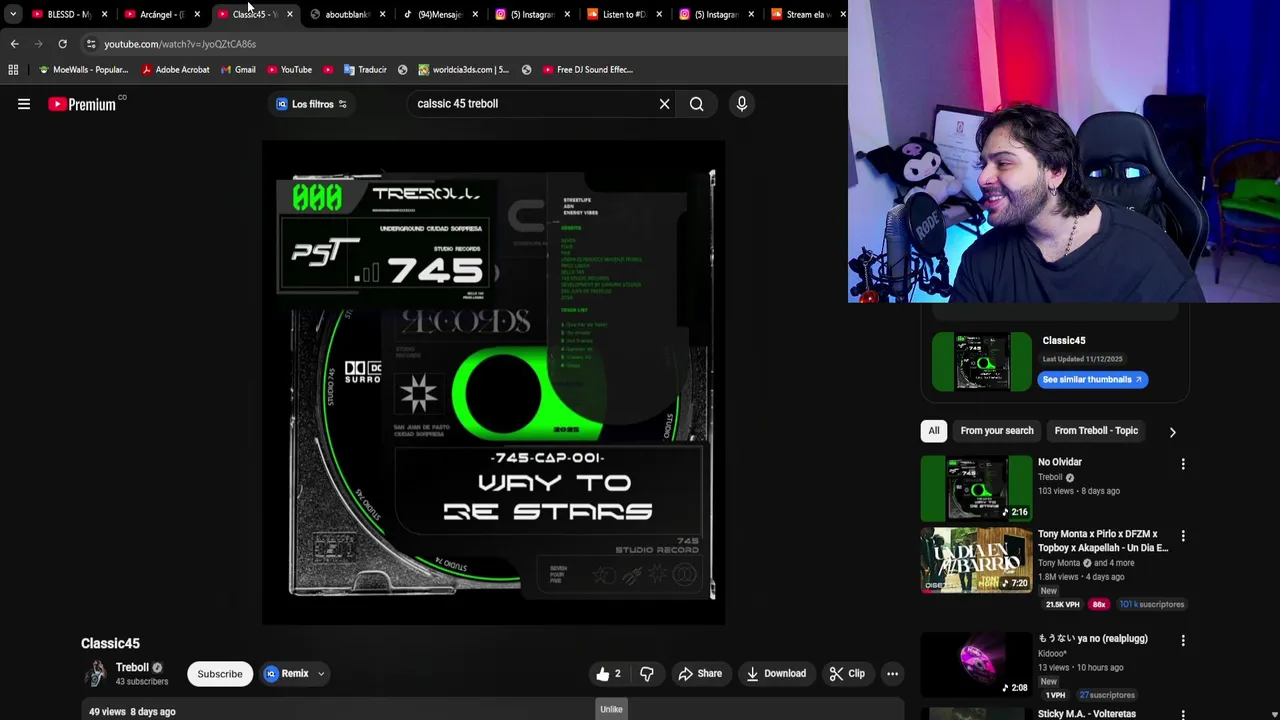Go back with browser back arrow

[x=14, y=44]
